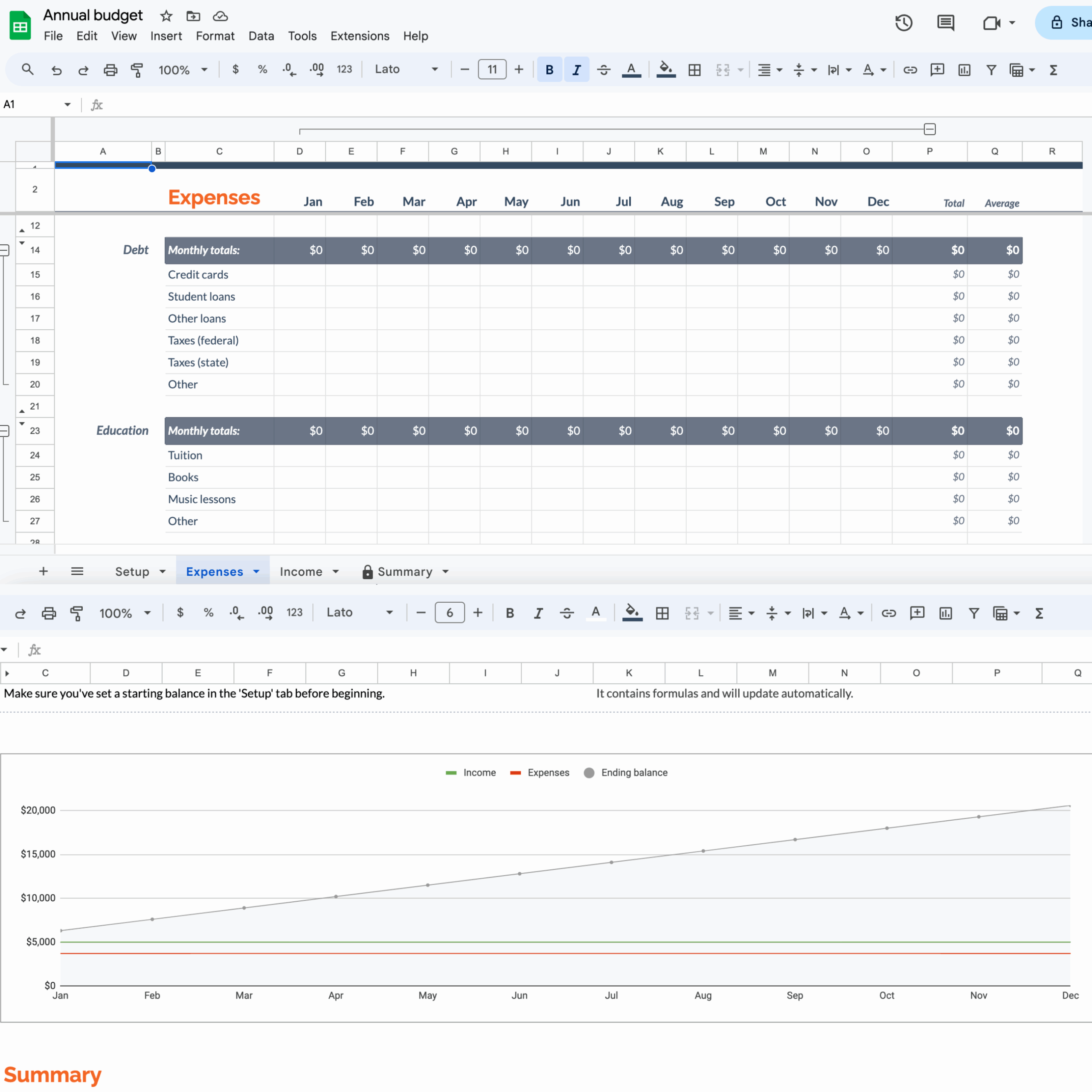Open version history clock icon
This screenshot has height=1092, width=1092.
pyautogui.click(x=903, y=23)
